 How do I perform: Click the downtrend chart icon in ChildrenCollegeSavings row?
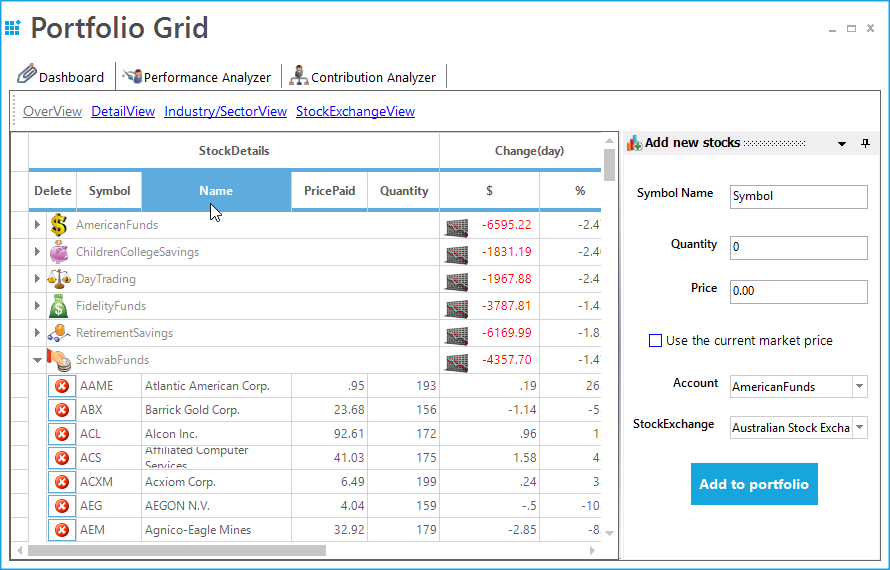pos(457,254)
